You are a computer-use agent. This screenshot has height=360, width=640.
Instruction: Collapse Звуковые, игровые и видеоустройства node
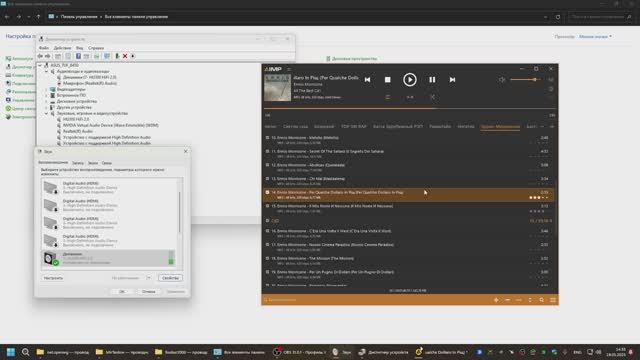point(47,113)
